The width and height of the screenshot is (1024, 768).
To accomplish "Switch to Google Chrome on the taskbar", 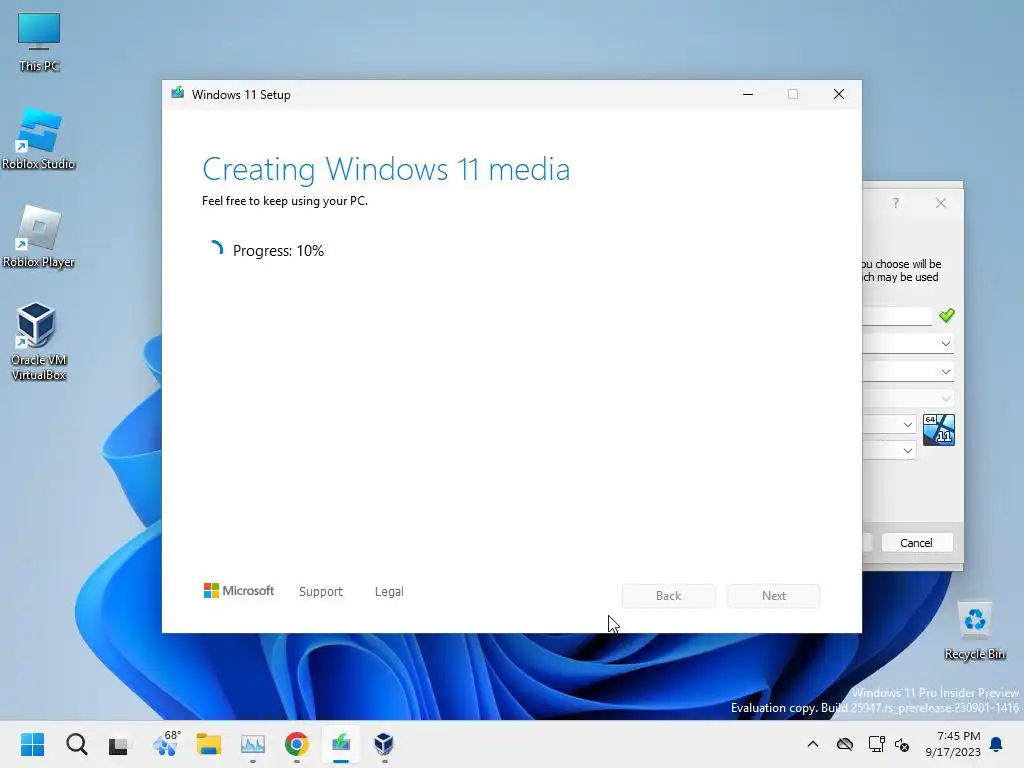I will coord(296,744).
